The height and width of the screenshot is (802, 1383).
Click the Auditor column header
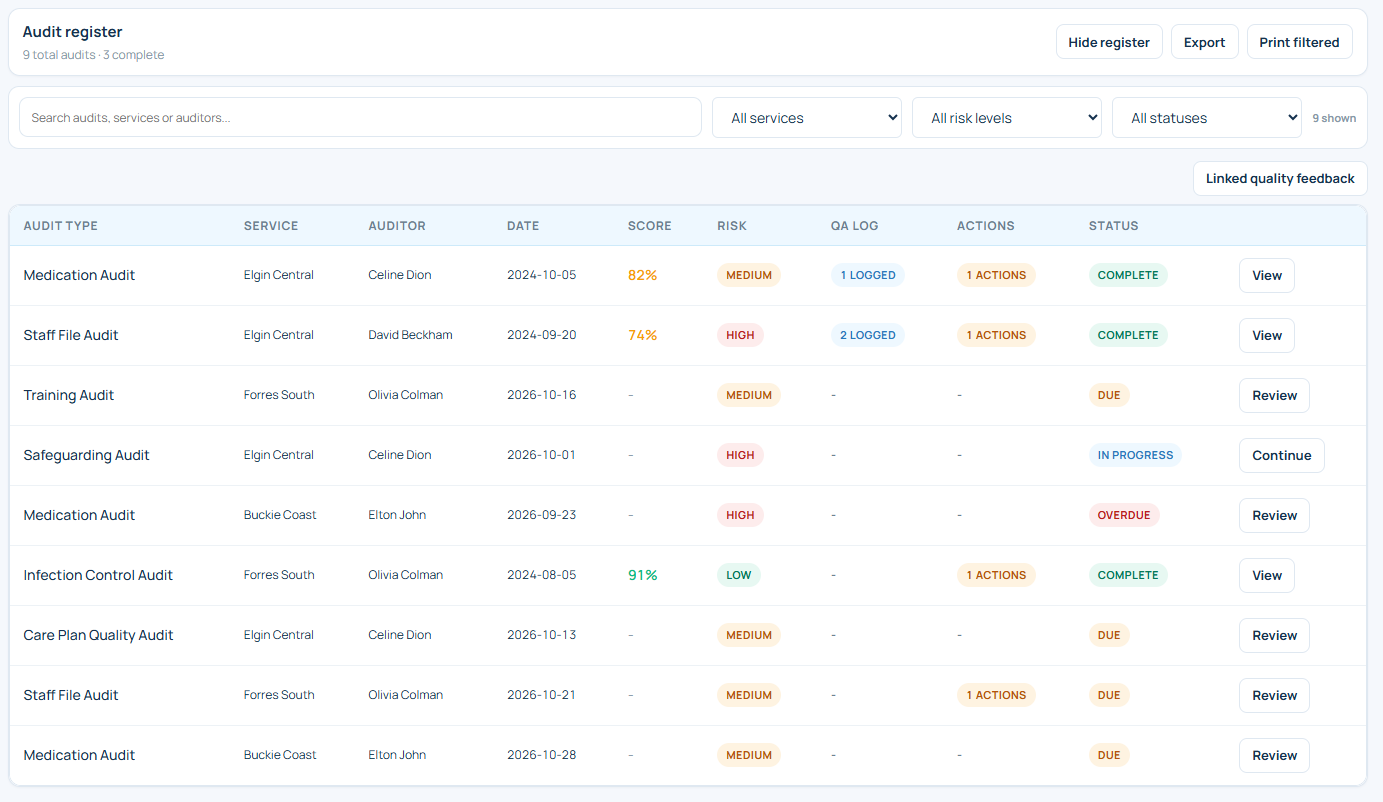[397, 226]
